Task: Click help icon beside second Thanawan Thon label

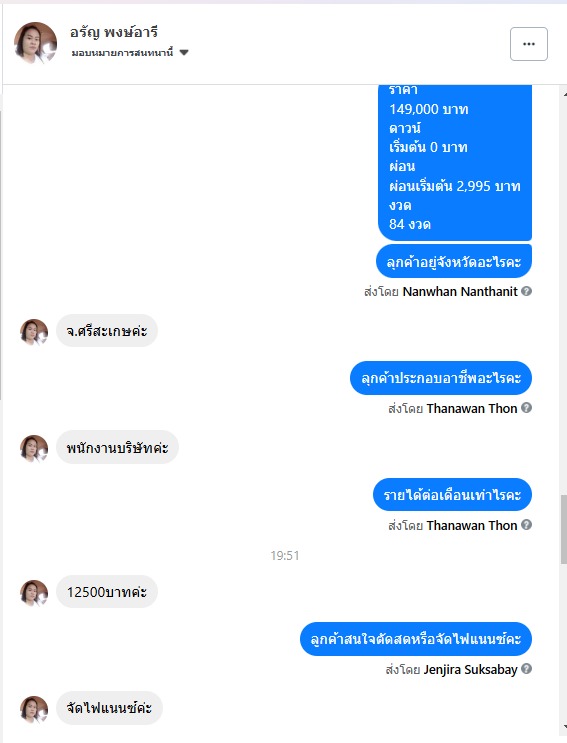Action: (526, 525)
